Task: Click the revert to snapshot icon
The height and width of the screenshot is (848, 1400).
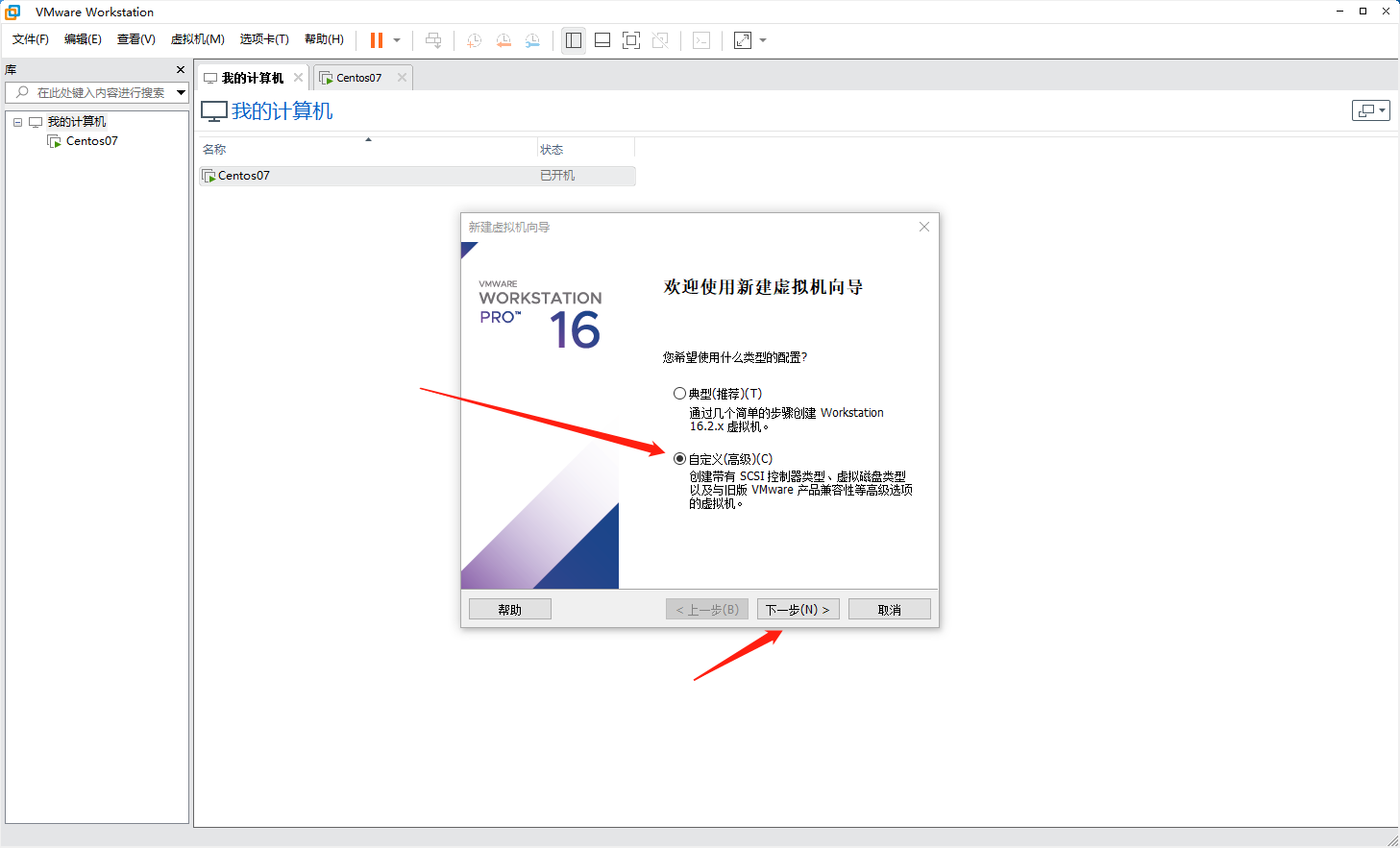Action: coord(504,40)
